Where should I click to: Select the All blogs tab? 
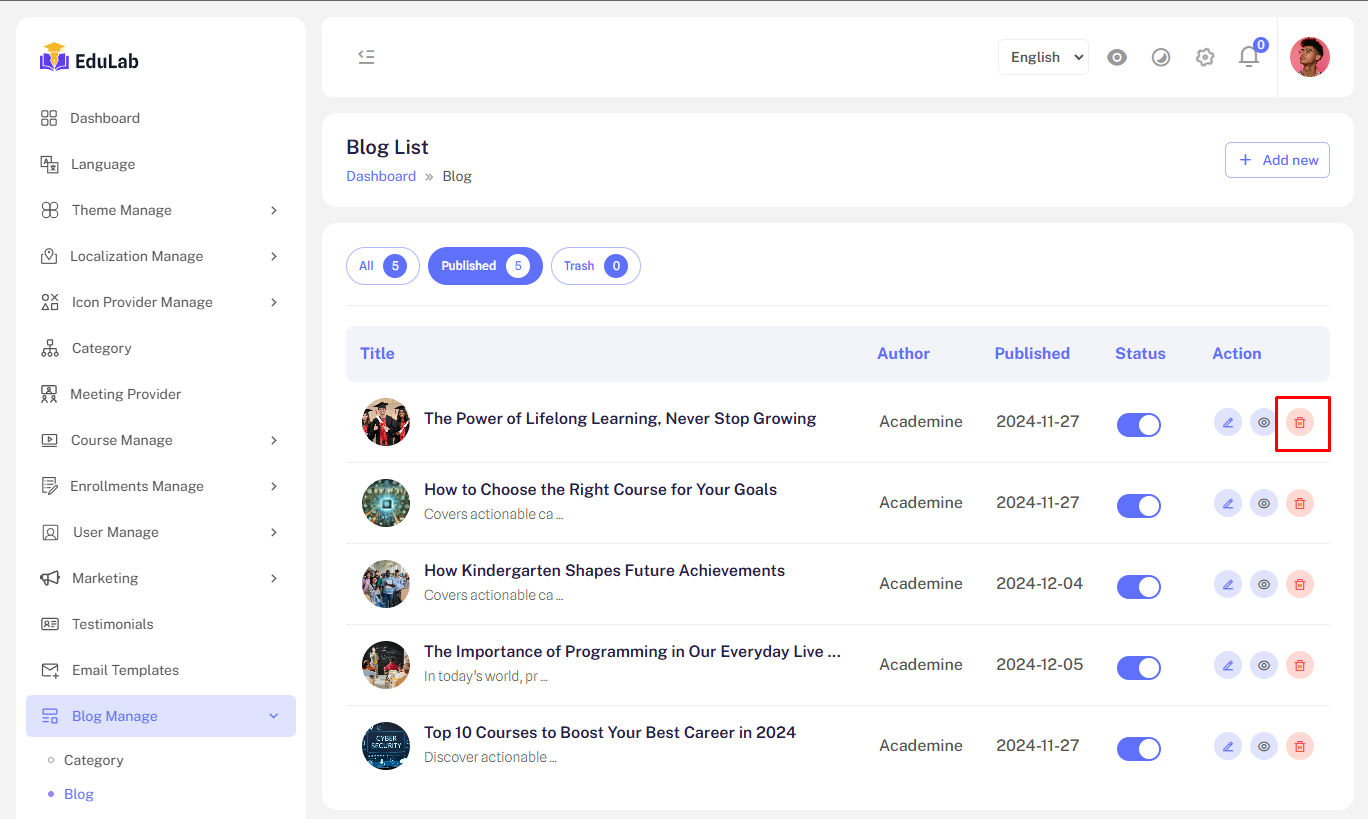[382, 266]
